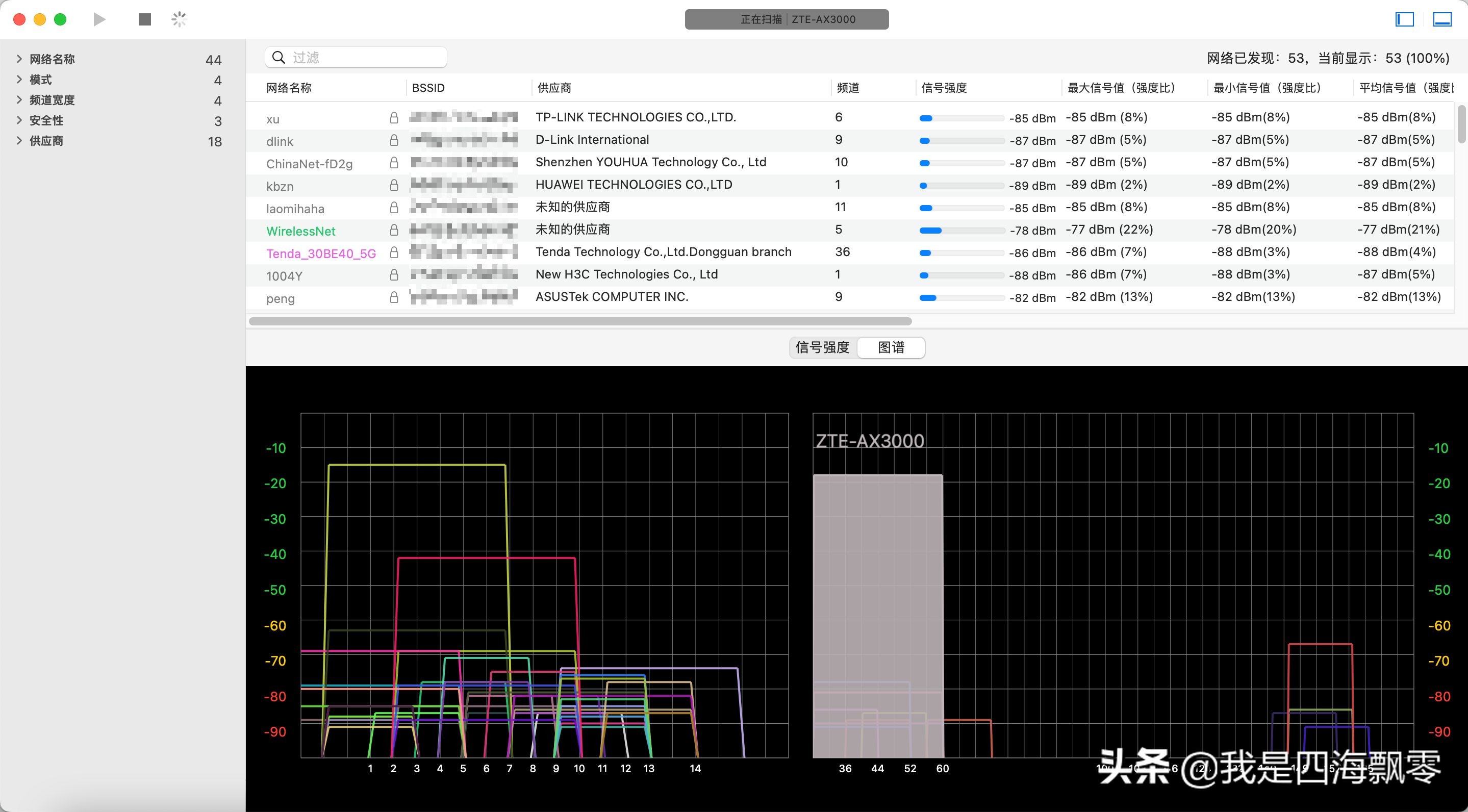
Task: Click the lock icon in ChinaNet-fD2g row
Action: [394, 163]
